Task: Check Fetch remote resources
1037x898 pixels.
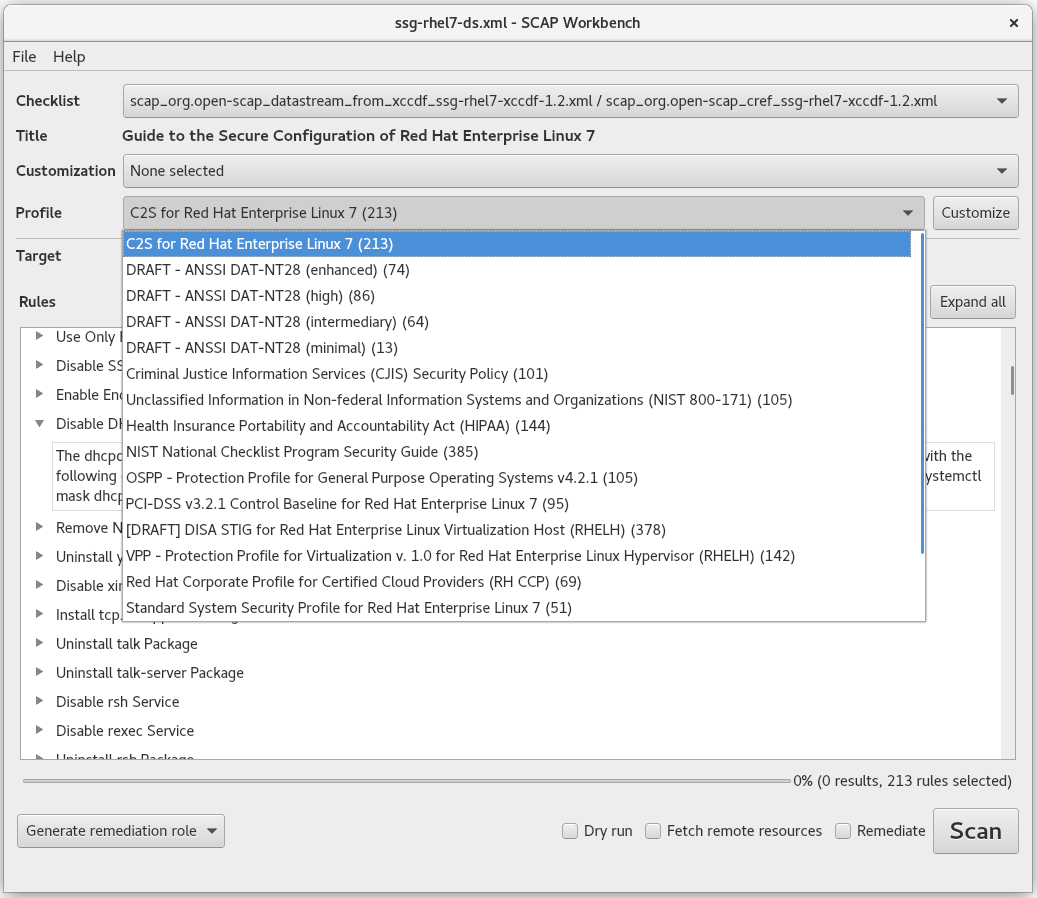Action: pos(652,831)
